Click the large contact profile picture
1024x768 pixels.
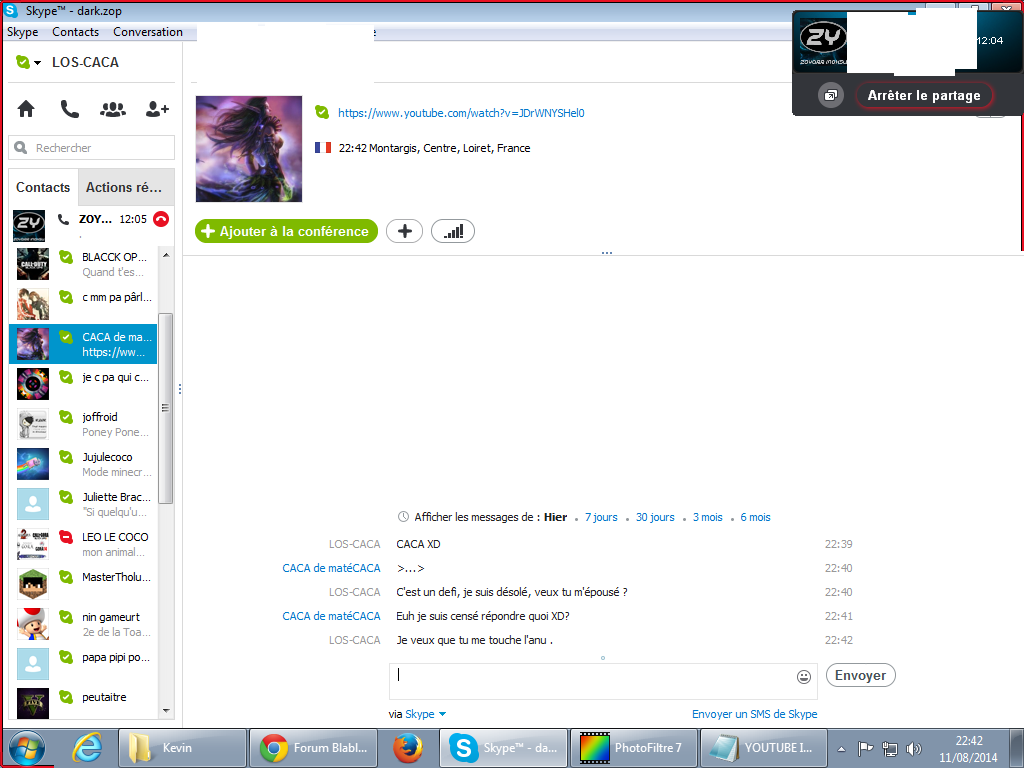pos(249,149)
